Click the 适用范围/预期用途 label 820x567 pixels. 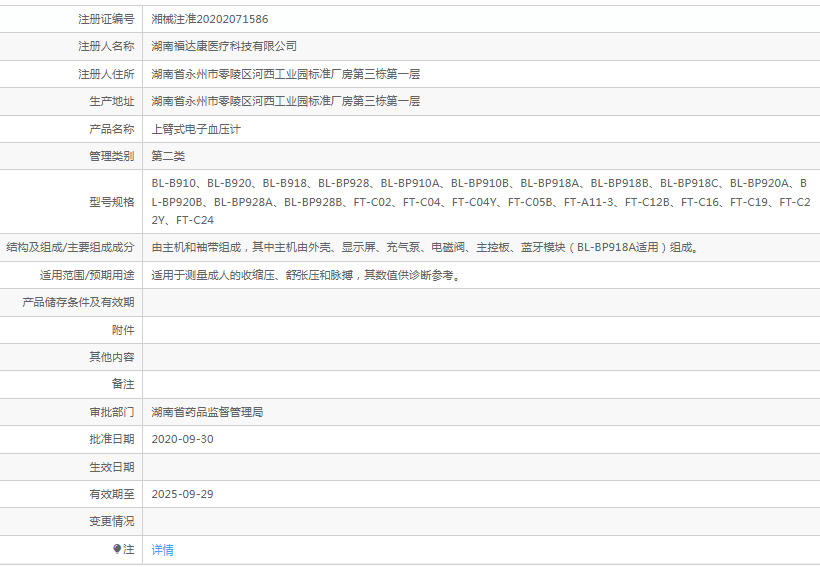pos(87,275)
